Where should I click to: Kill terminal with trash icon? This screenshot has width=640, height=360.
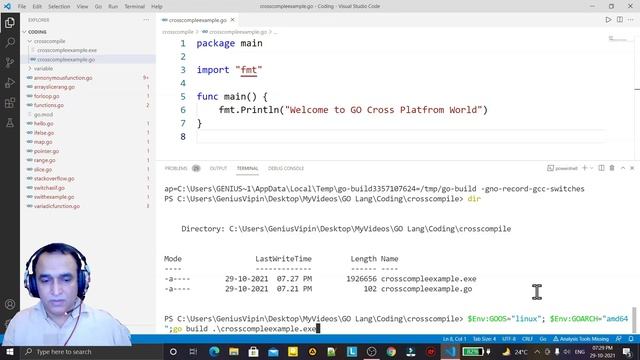(612, 168)
